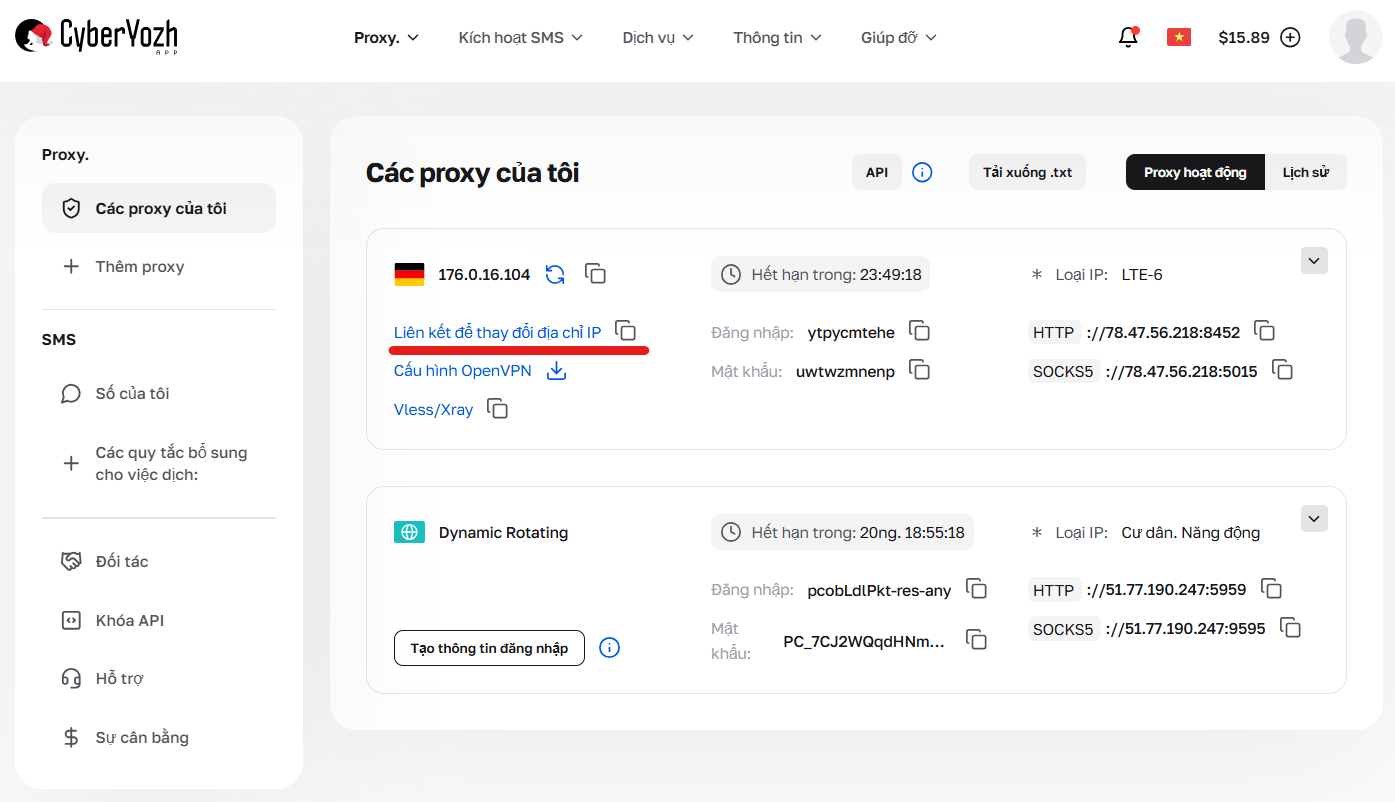
Task: Open the Dịch vụ menu
Action: 657,36
